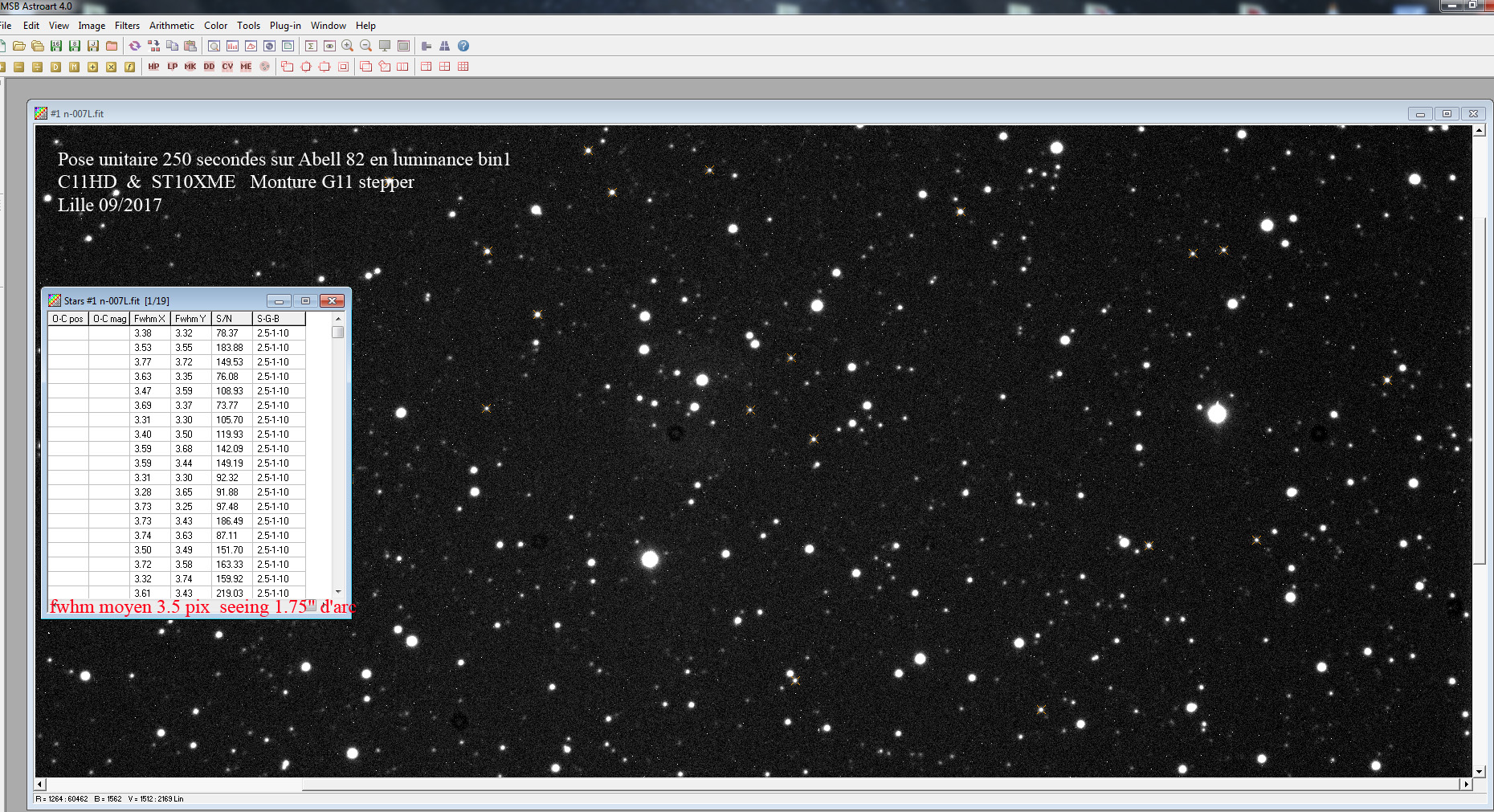Select the S/N value 219.03

pos(230,594)
